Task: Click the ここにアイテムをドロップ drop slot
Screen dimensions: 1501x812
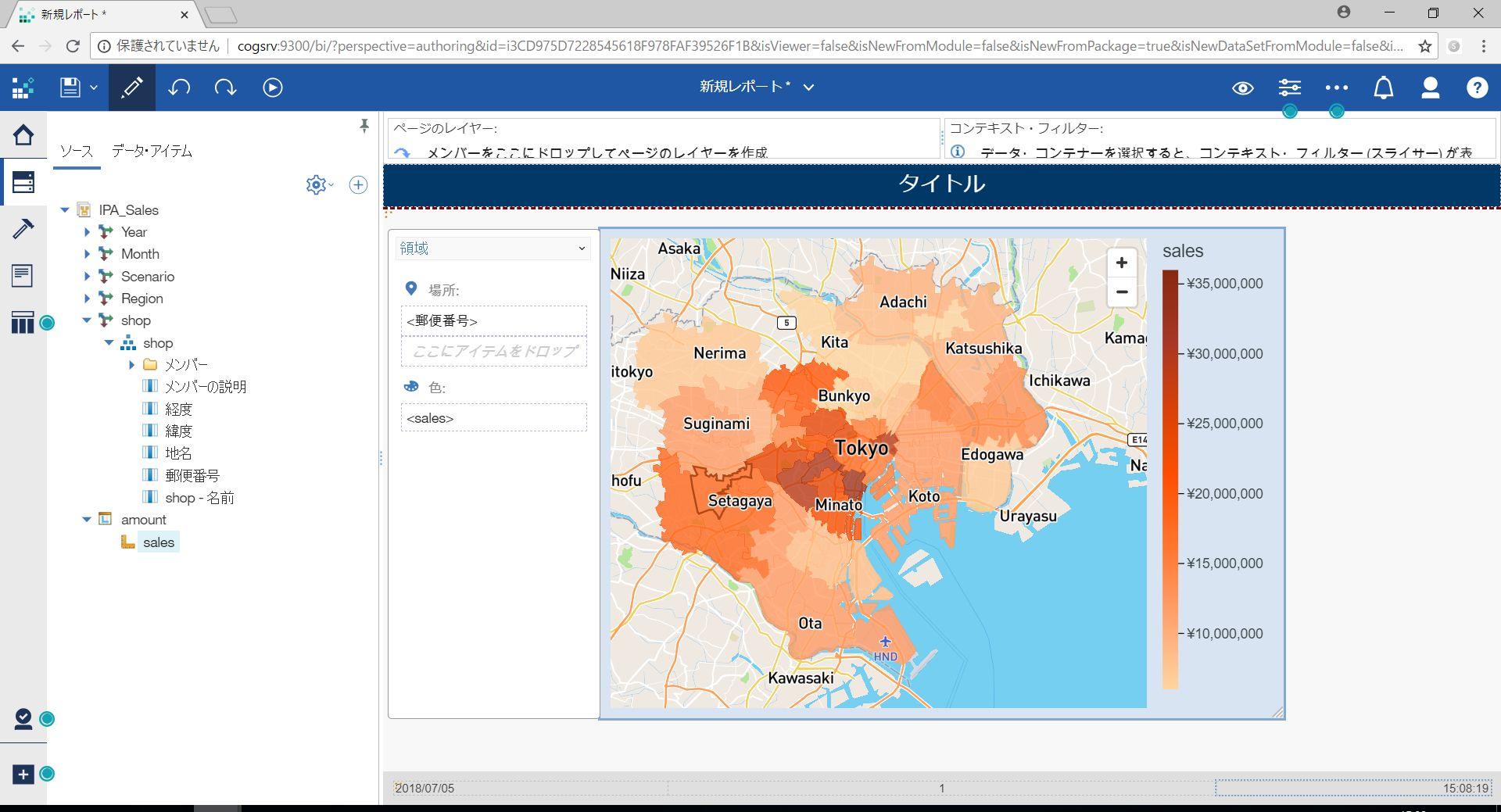Action: (x=494, y=352)
